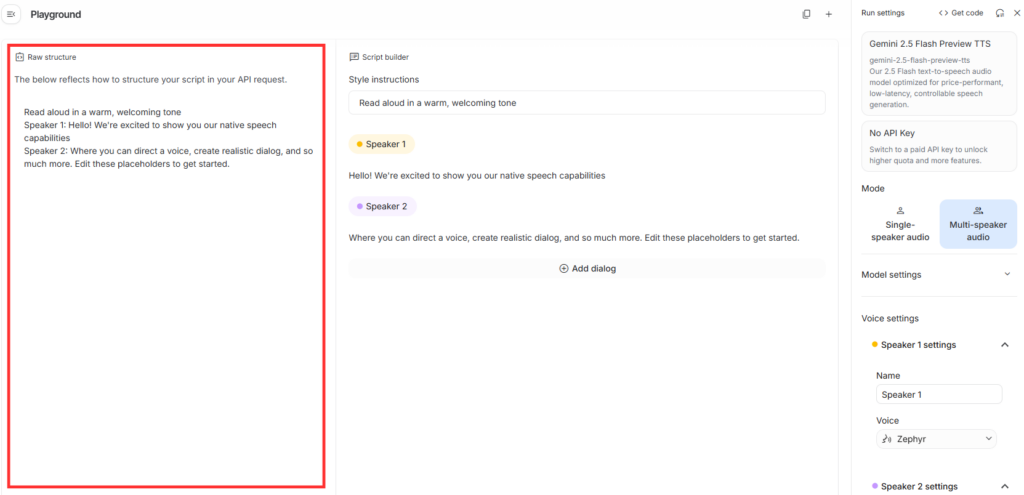Screen dimensions: 1024x495
Task: Select Single-speaker audio mode
Action: click(899, 224)
